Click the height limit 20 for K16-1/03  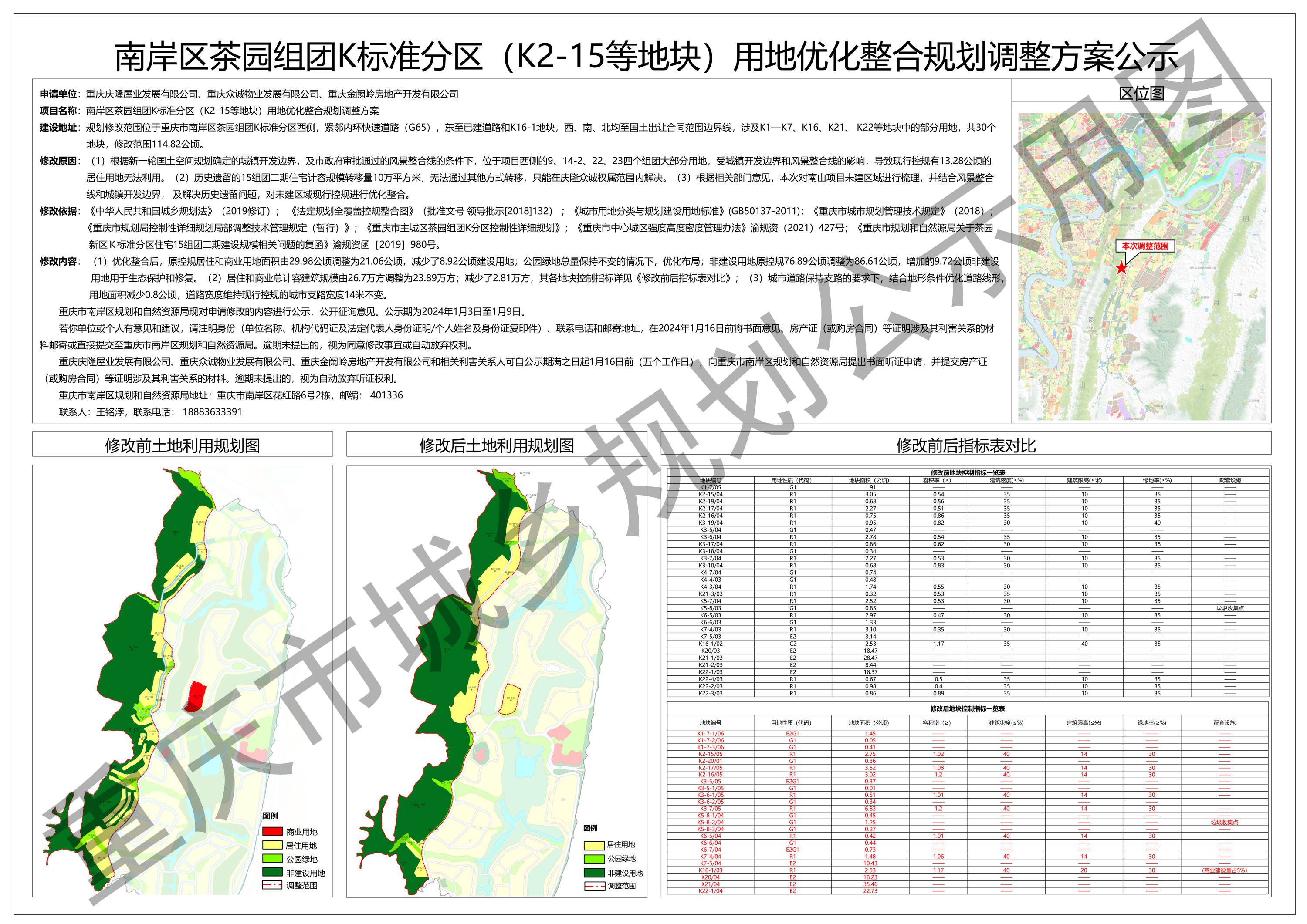click(x=1084, y=870)
